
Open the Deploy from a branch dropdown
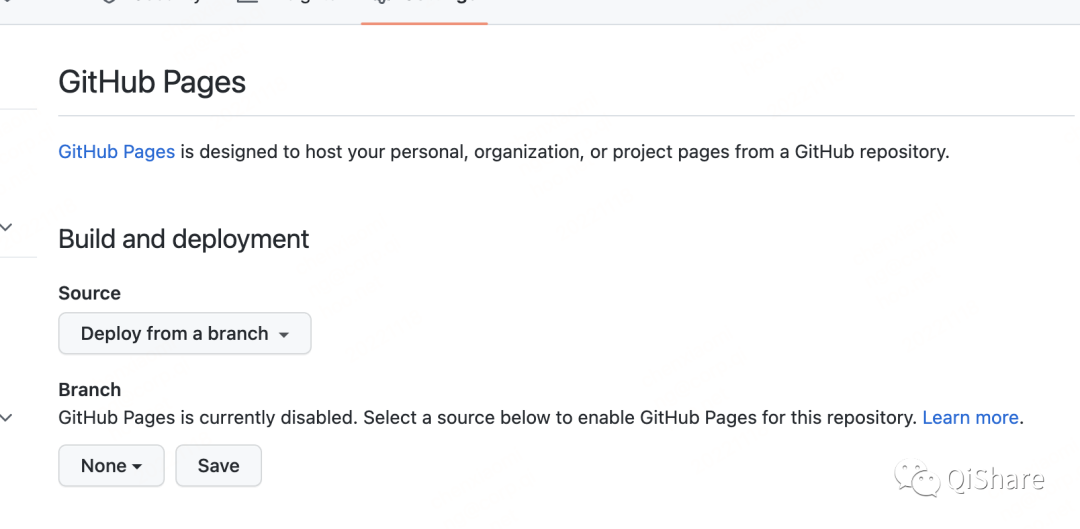coord(185,334)
